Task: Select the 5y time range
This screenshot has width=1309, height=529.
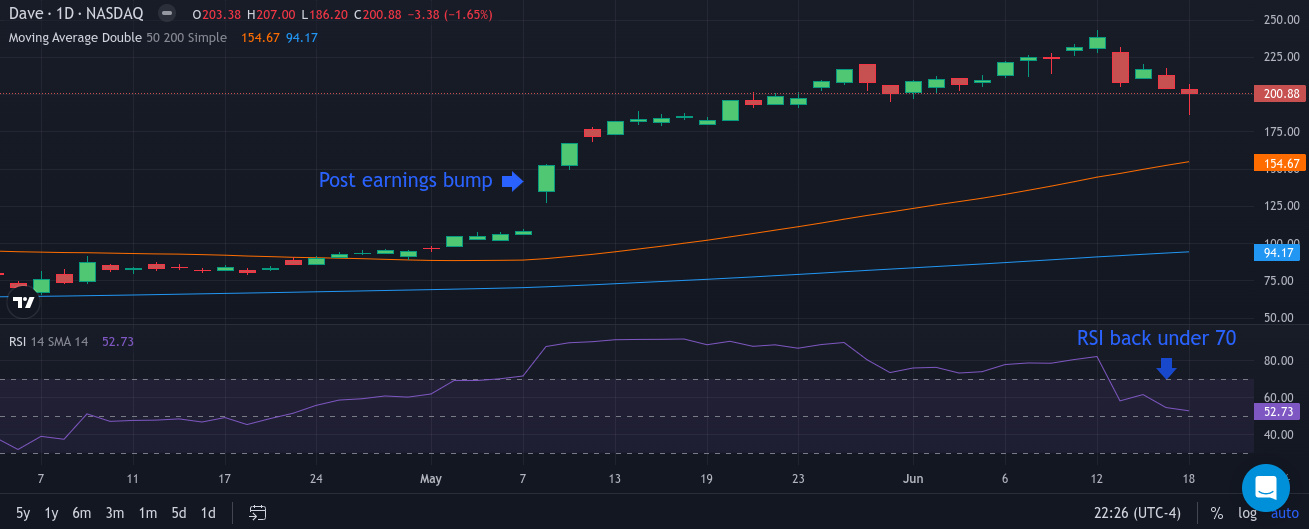Action: 23,513
